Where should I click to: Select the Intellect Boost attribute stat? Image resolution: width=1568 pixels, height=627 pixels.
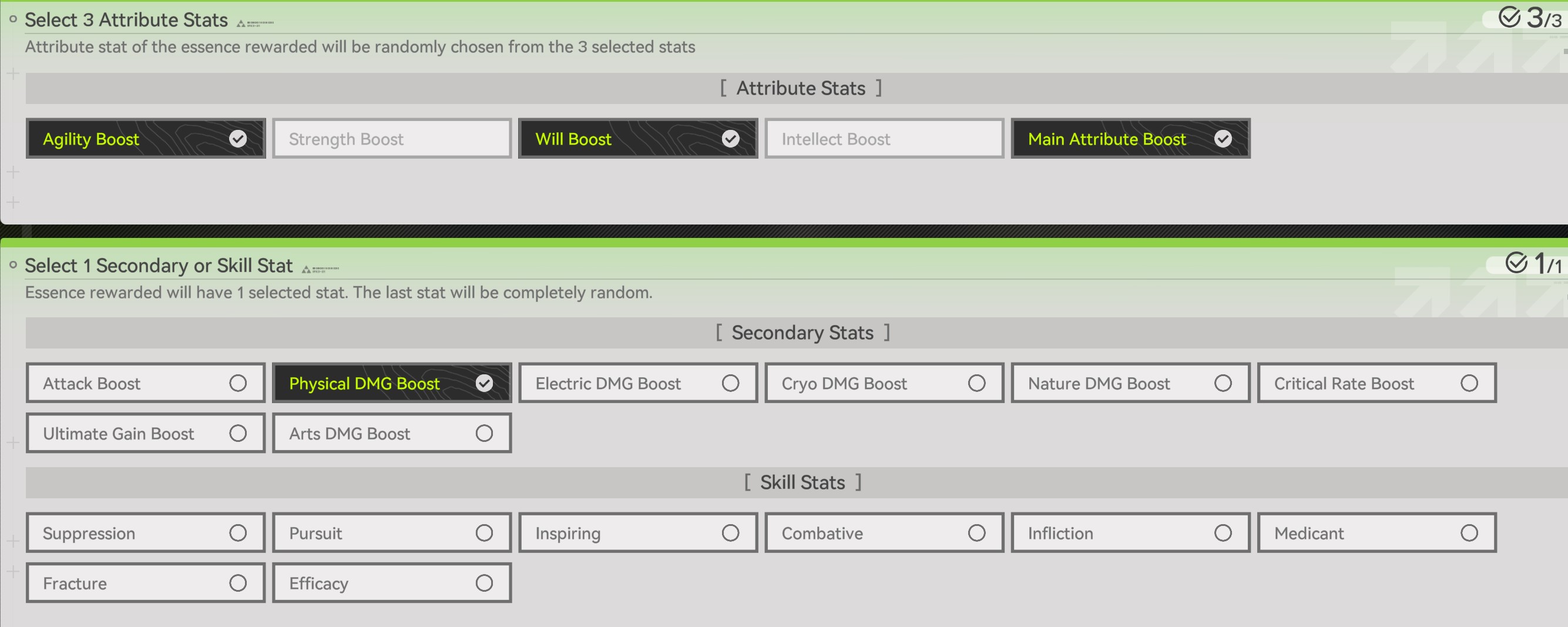click(x=884, y=139)
